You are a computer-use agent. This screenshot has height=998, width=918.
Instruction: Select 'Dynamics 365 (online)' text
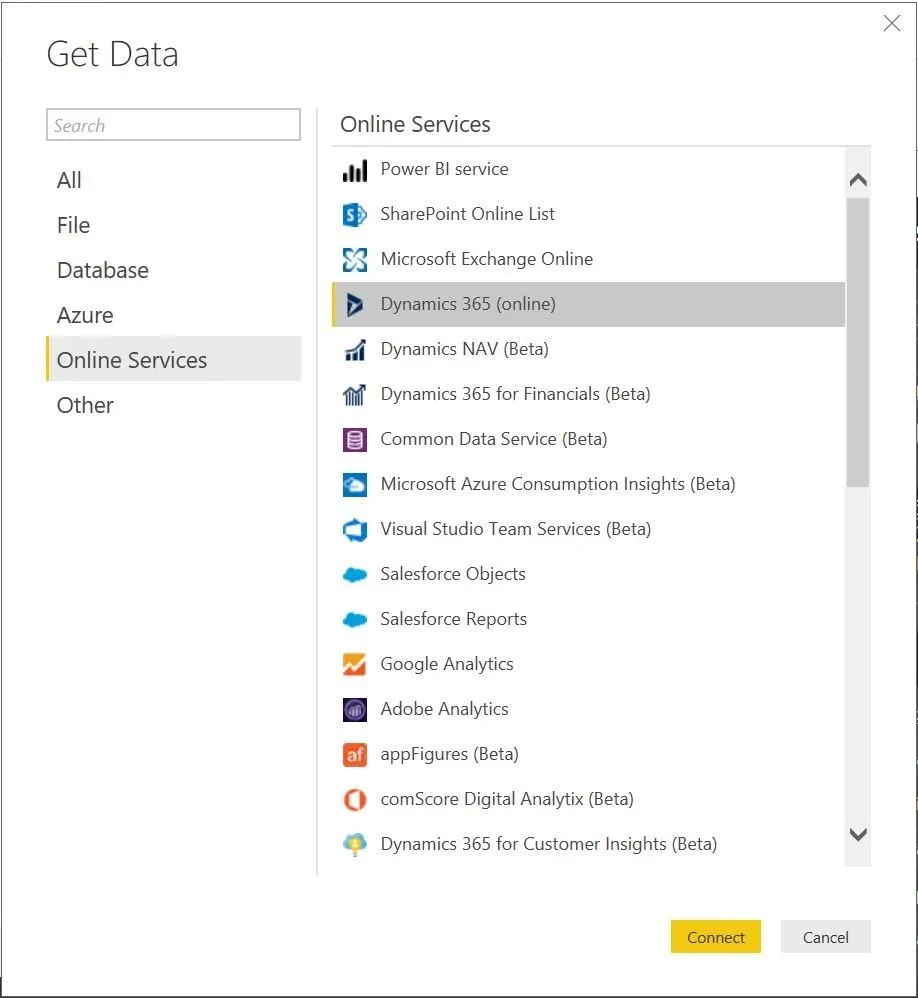[x=468, y=304]
